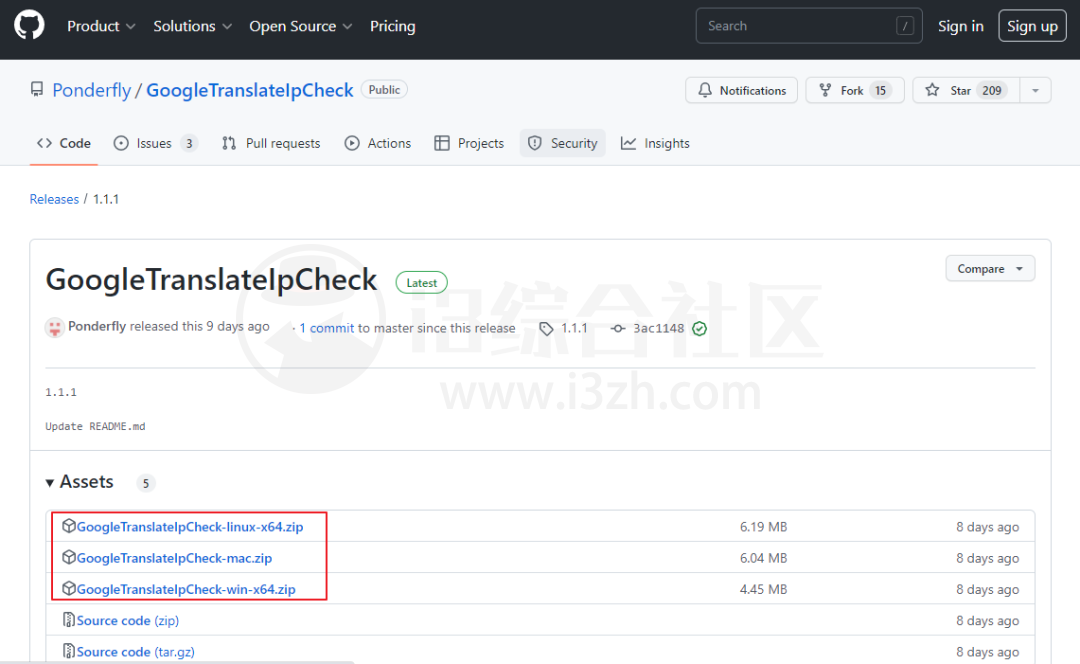Switch to the Actions tab
Viewport: 1080px width, 664px height.
point(377,143)
